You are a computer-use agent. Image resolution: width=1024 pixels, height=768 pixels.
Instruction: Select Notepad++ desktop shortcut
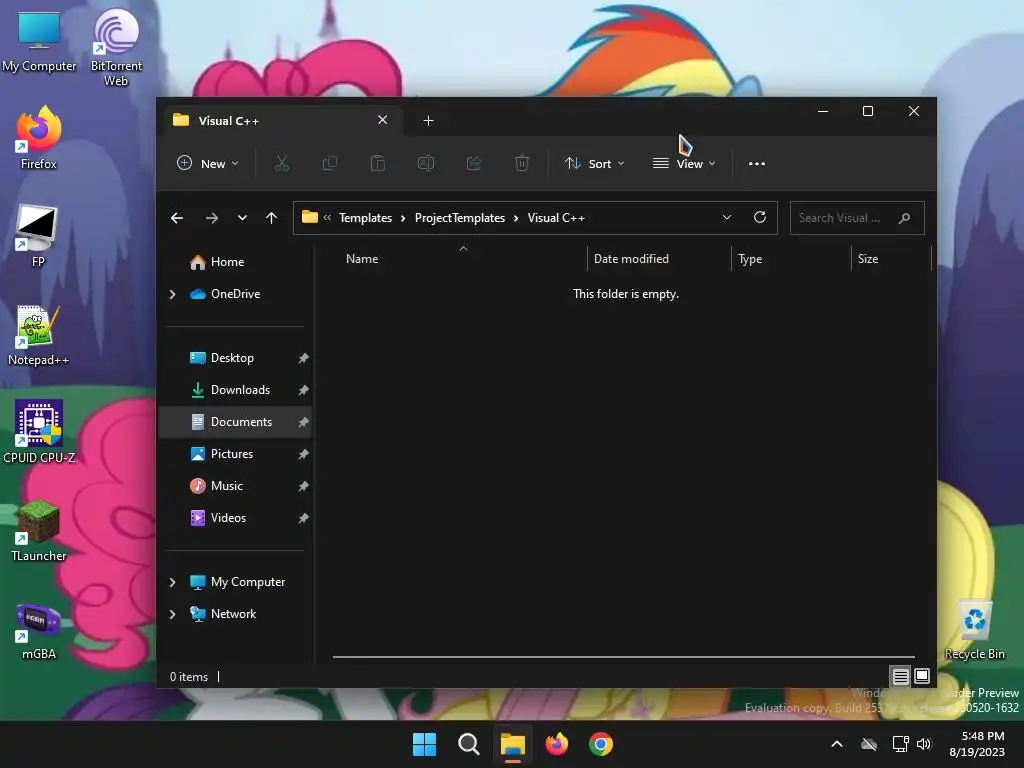(38, 336)
